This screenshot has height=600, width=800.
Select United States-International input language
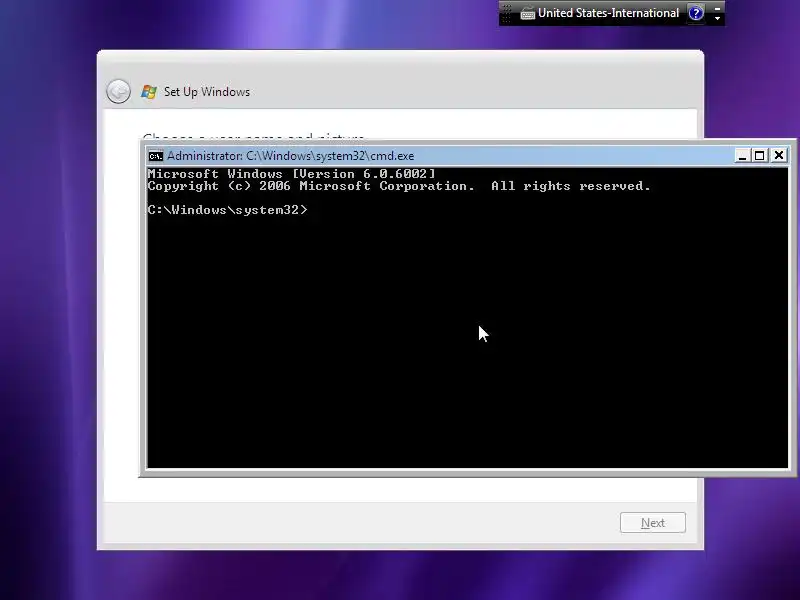(x=608, y=13)
